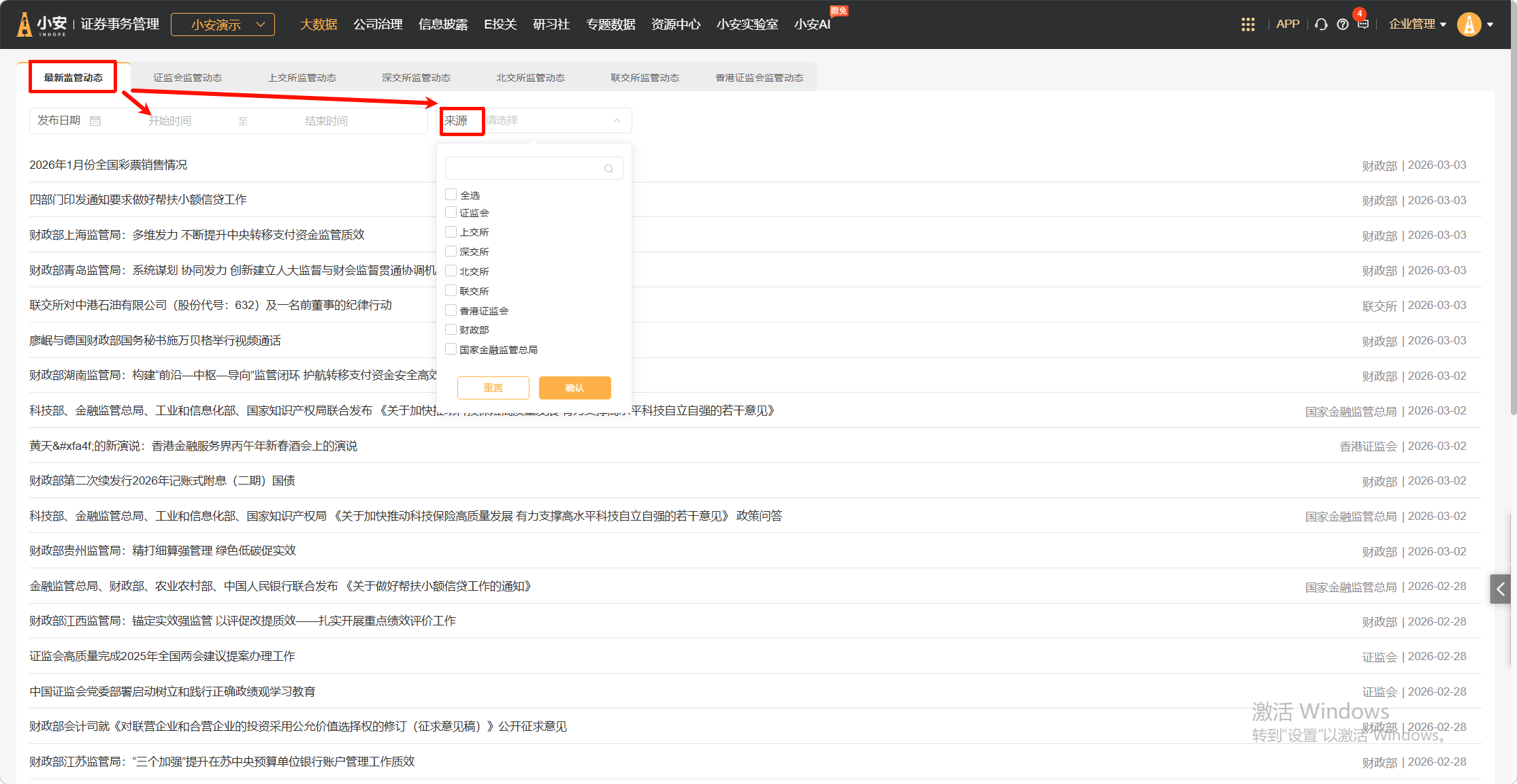Check the 全选 checkbox
The height and width of the screenshot is (784, 1517).
451,195
